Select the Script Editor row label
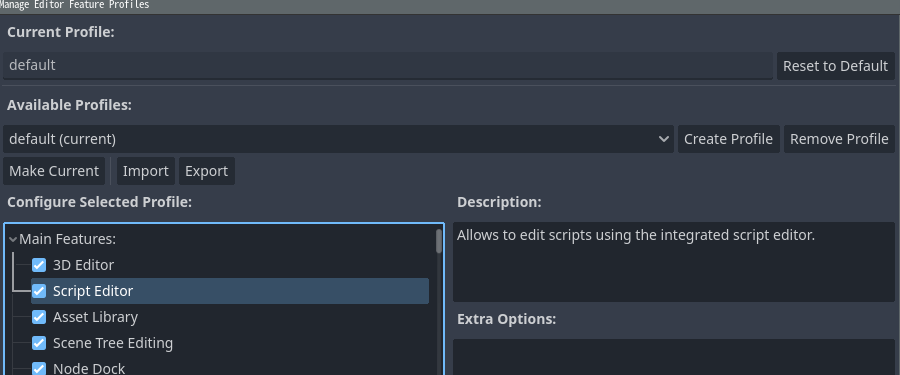900x375 pixels. (x=93, y=291)
